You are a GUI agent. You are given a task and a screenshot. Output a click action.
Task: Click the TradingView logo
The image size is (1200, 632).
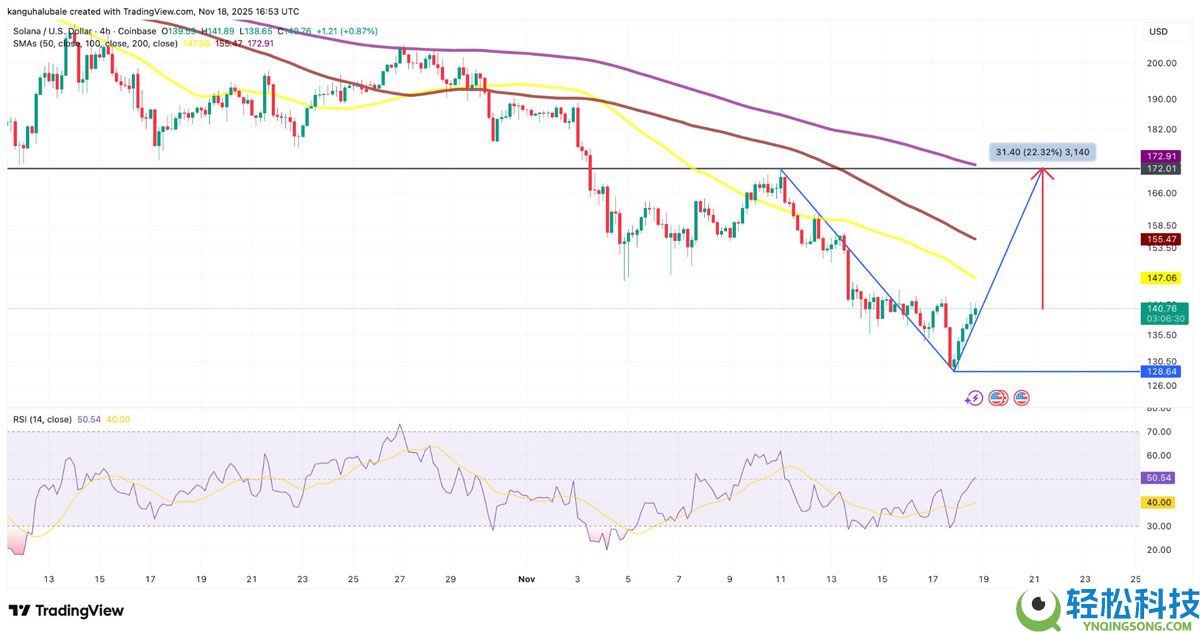(66, 611)
